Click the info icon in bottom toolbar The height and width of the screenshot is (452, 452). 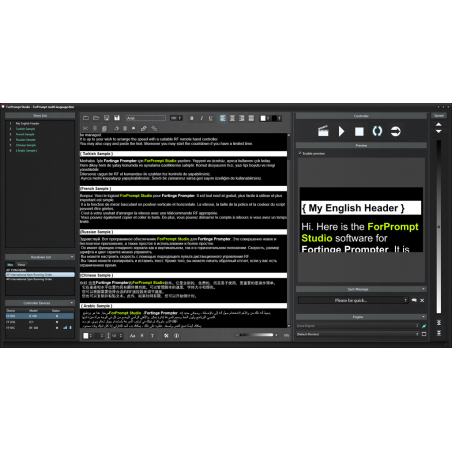tap(177, 336)
